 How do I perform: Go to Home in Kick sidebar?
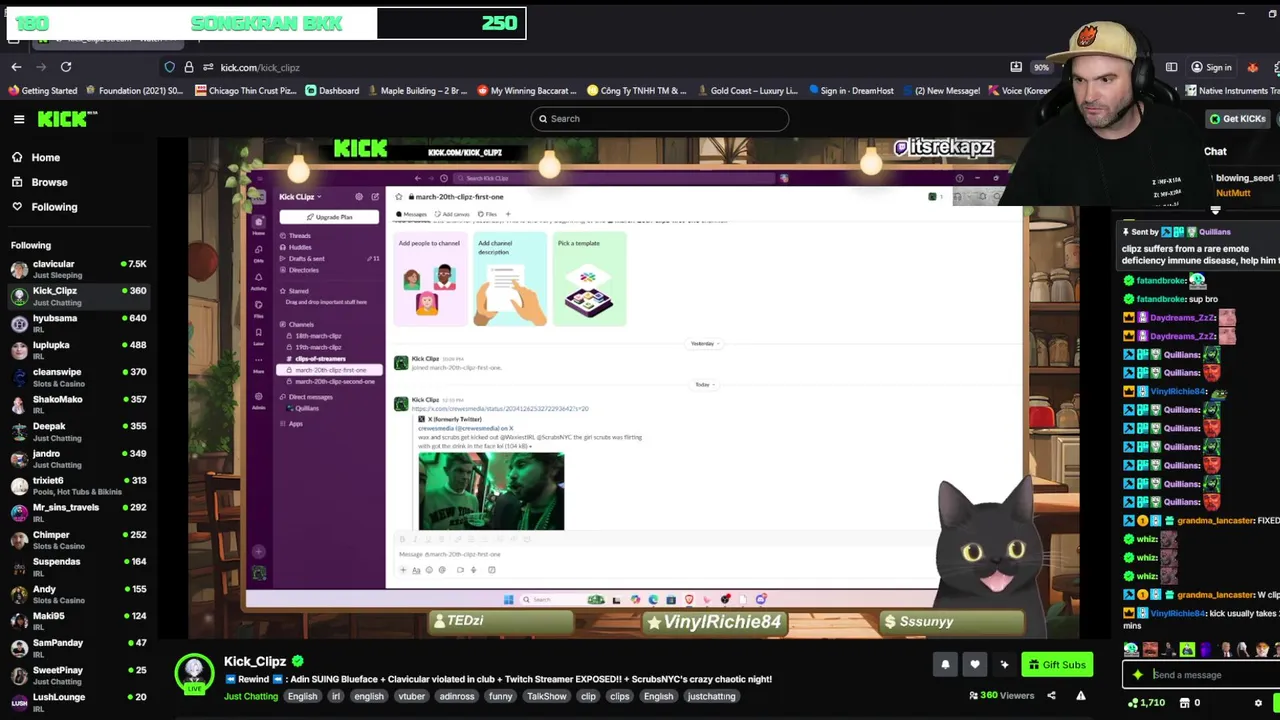45,157
